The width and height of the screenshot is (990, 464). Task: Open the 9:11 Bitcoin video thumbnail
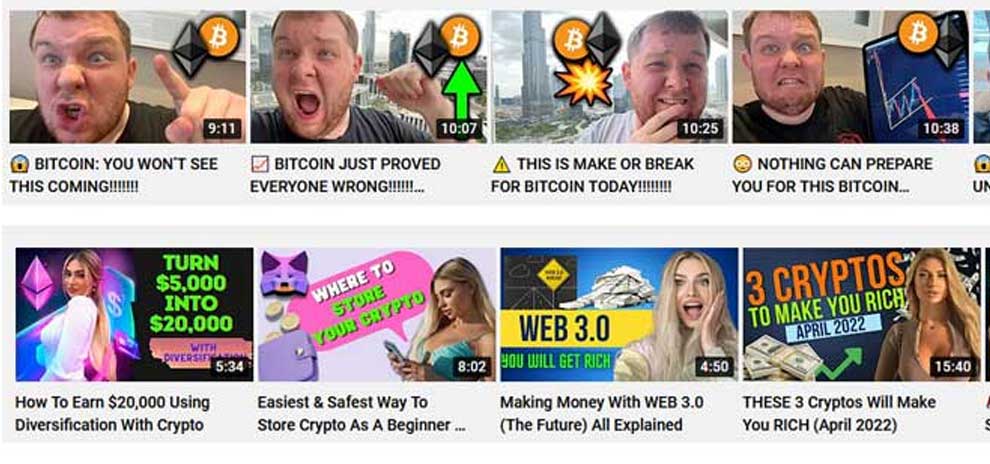click(x=128, y=76)
